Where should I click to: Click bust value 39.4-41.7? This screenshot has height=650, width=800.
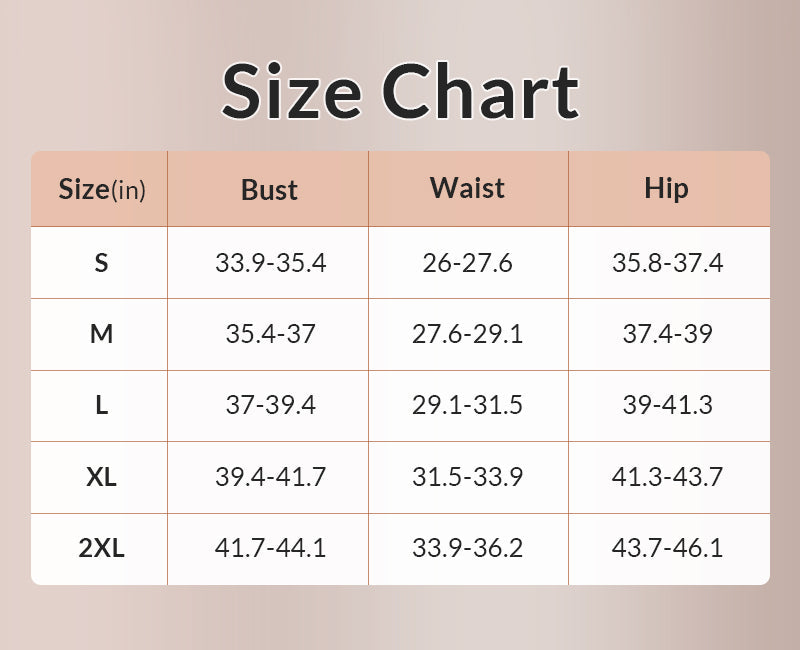pyautogui.click(x=270, y=477)
